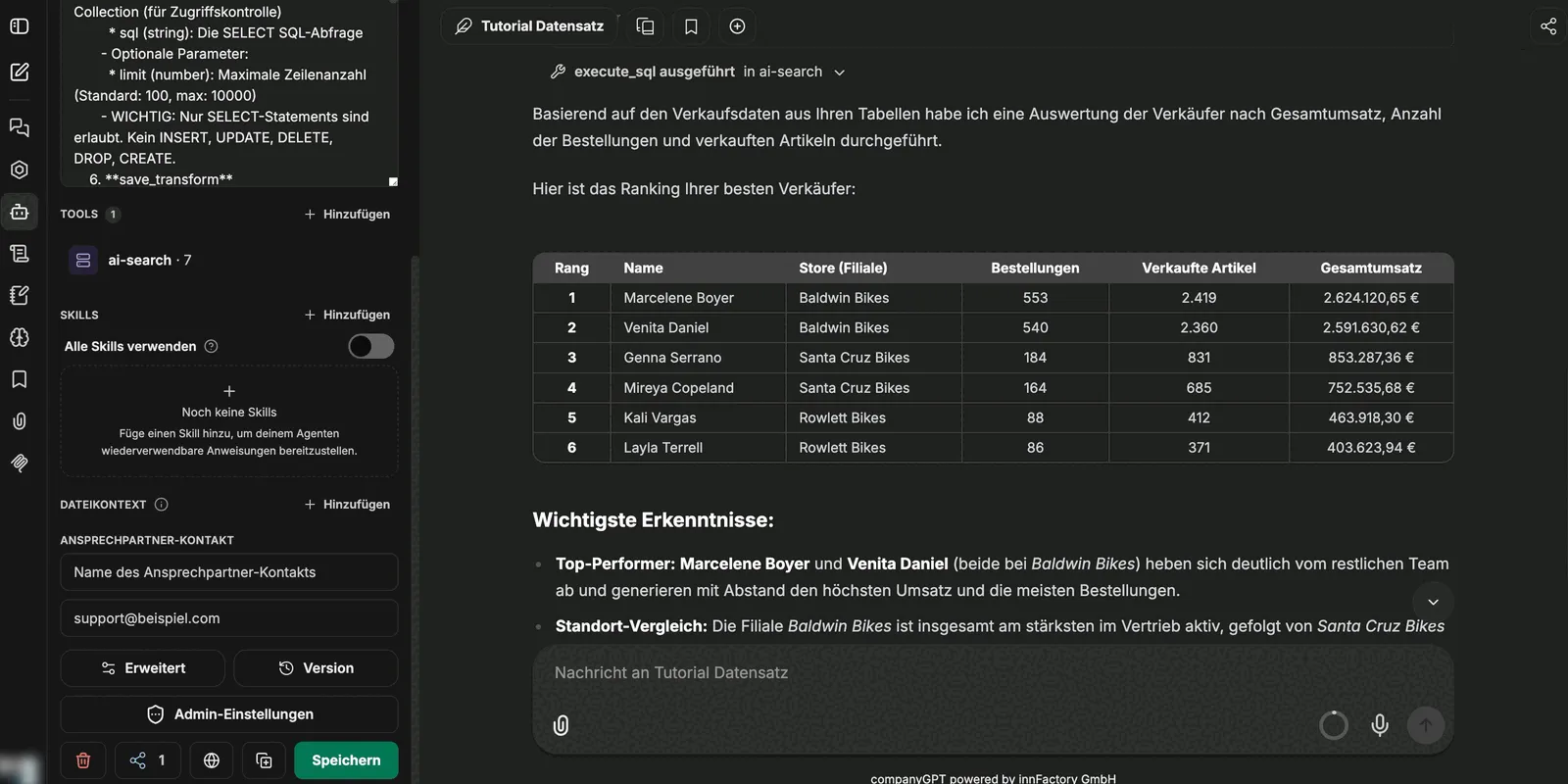Add file context via Dateikontext Hinzufügen

pos(347,505)
